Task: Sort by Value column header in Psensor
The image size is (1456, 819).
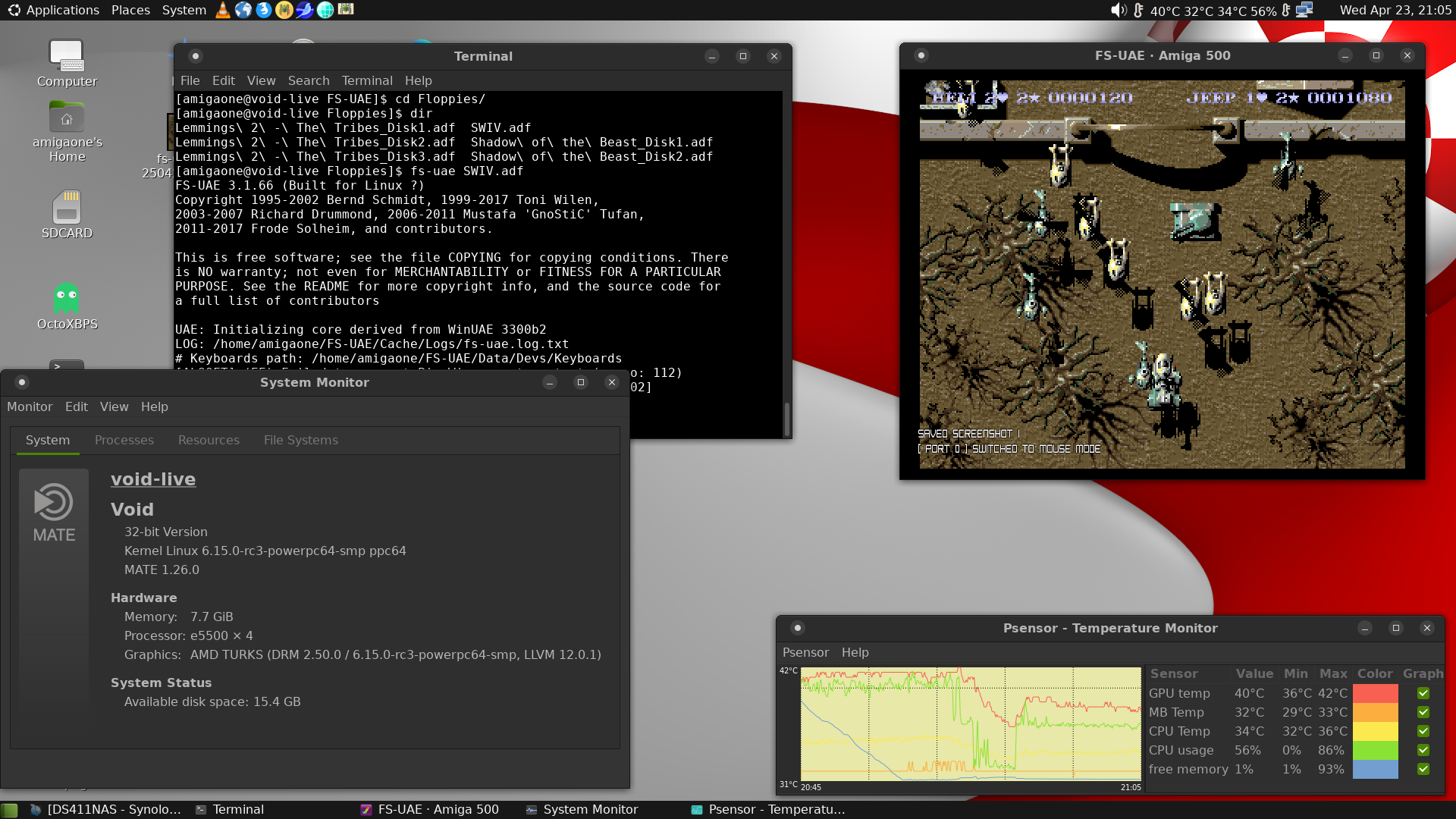Action: (1254, 673)
